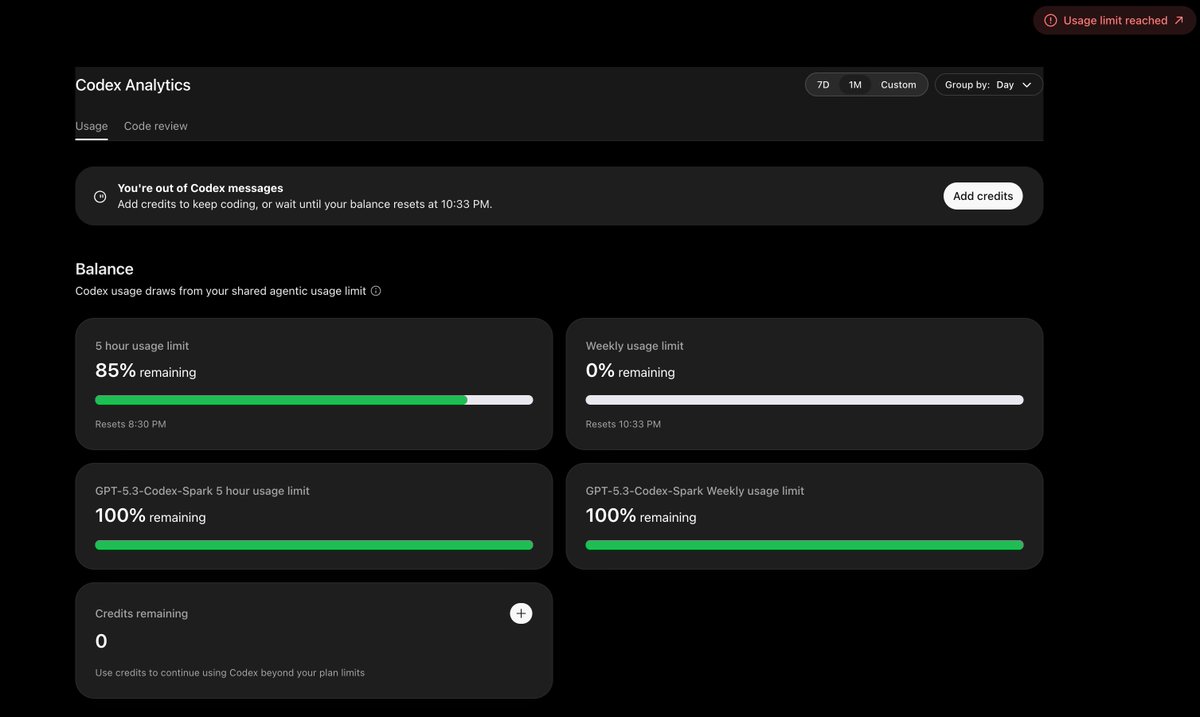This screenshot has width=1200, height=717.
Task: Click the Use credits to continue description text
Action: click(x=230, y=673)
